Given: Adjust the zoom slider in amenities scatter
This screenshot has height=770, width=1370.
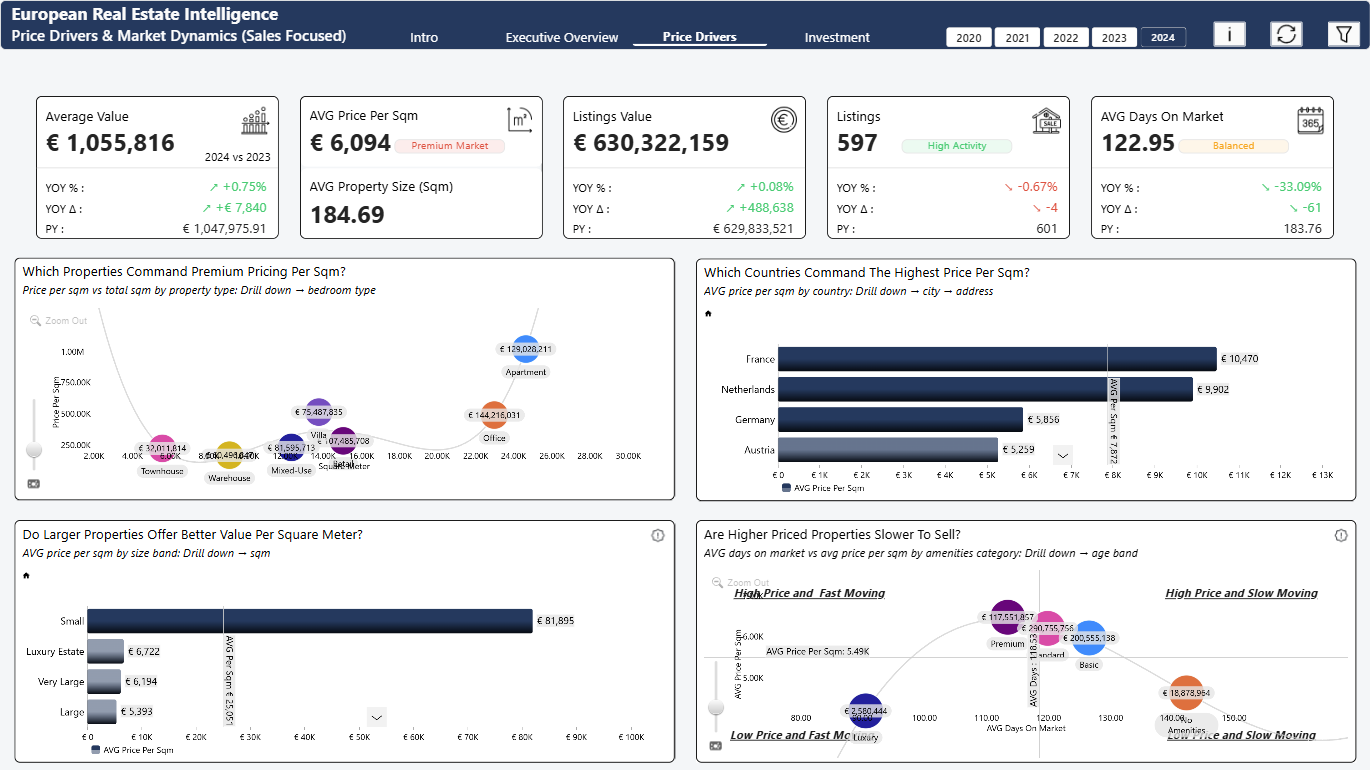Looking at the screenshot, I should 715,708.
